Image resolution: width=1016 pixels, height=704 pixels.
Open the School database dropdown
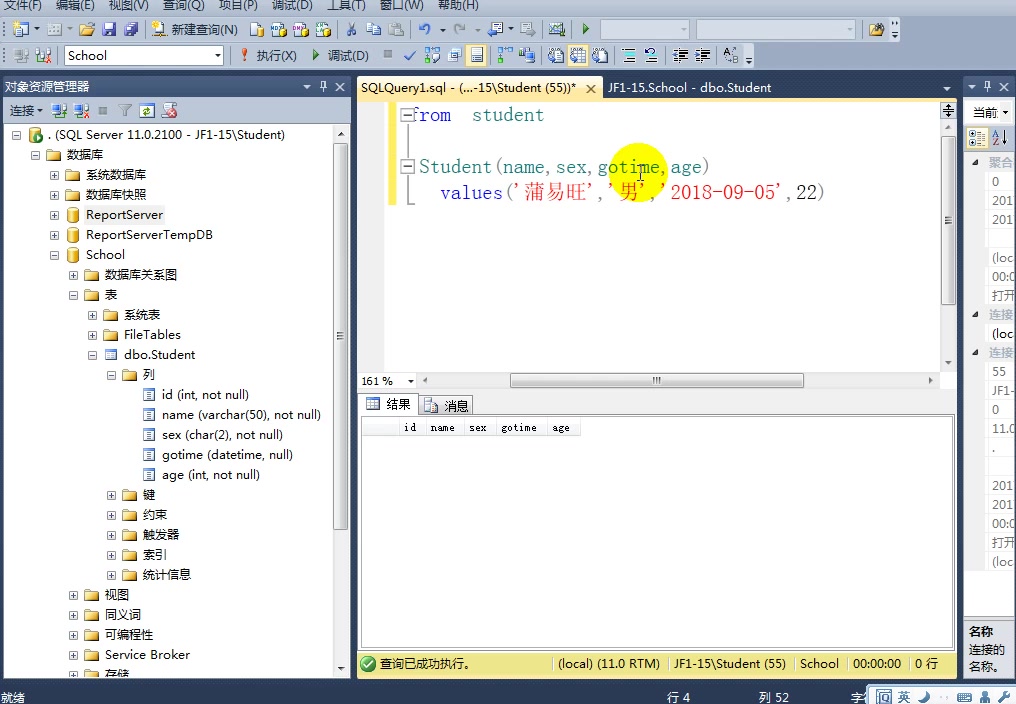[218, 56]
